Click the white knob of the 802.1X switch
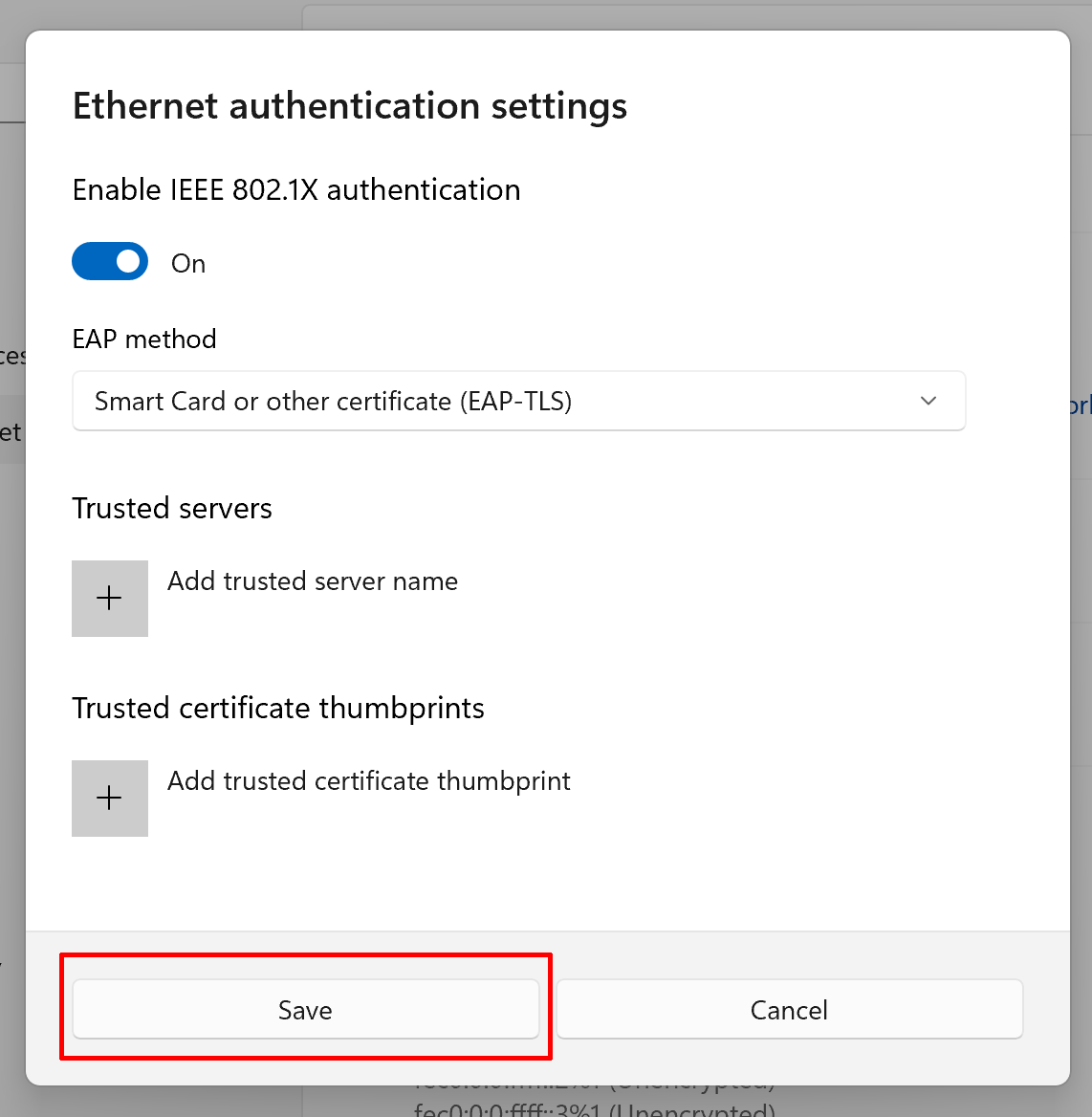This screenshot has height=1117, width=1092. coord(127,261)
